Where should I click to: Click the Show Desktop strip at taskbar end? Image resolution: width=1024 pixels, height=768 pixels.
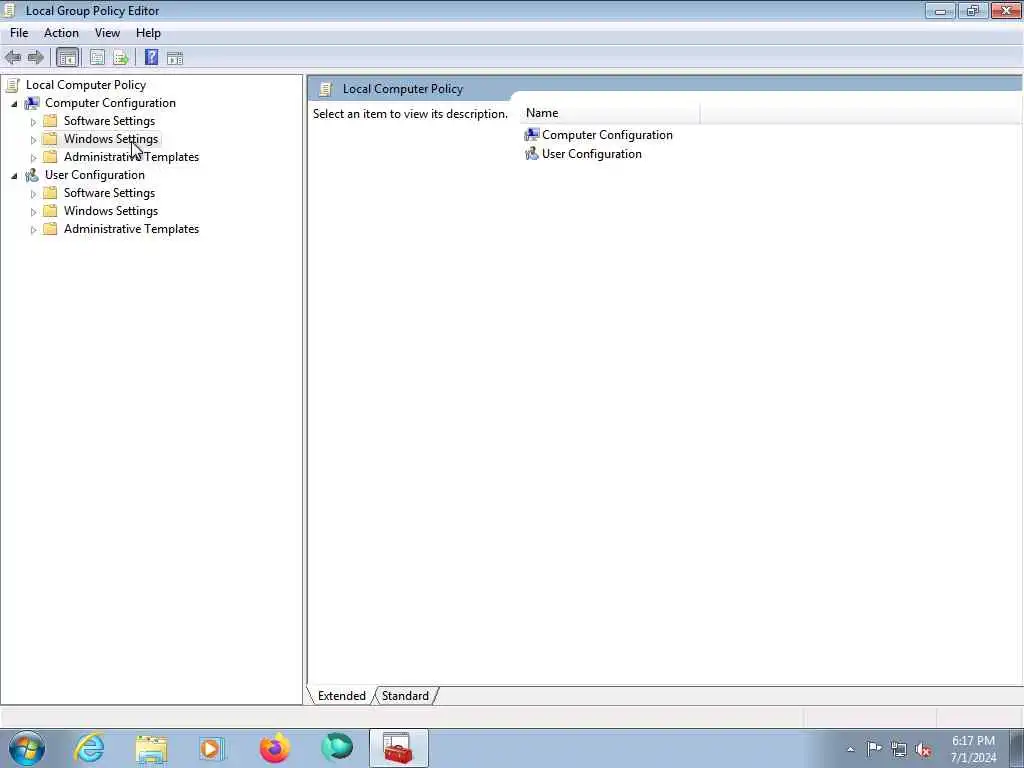coord(1016,748)
